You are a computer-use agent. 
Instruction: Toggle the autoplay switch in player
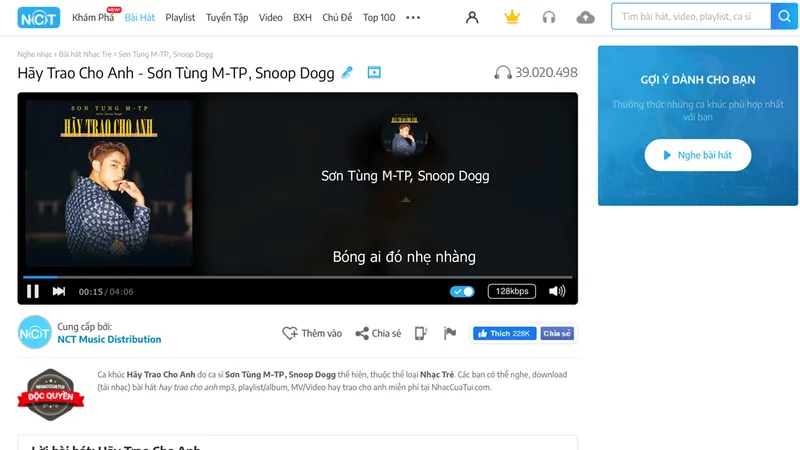click(462, 291)
